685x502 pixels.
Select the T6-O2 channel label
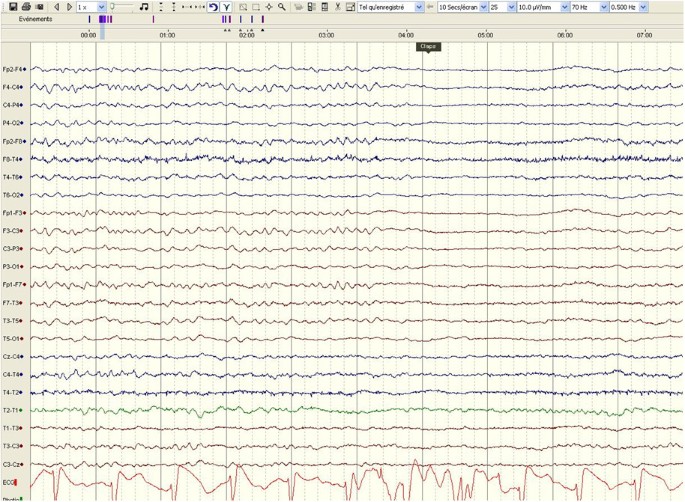(13, 195)
